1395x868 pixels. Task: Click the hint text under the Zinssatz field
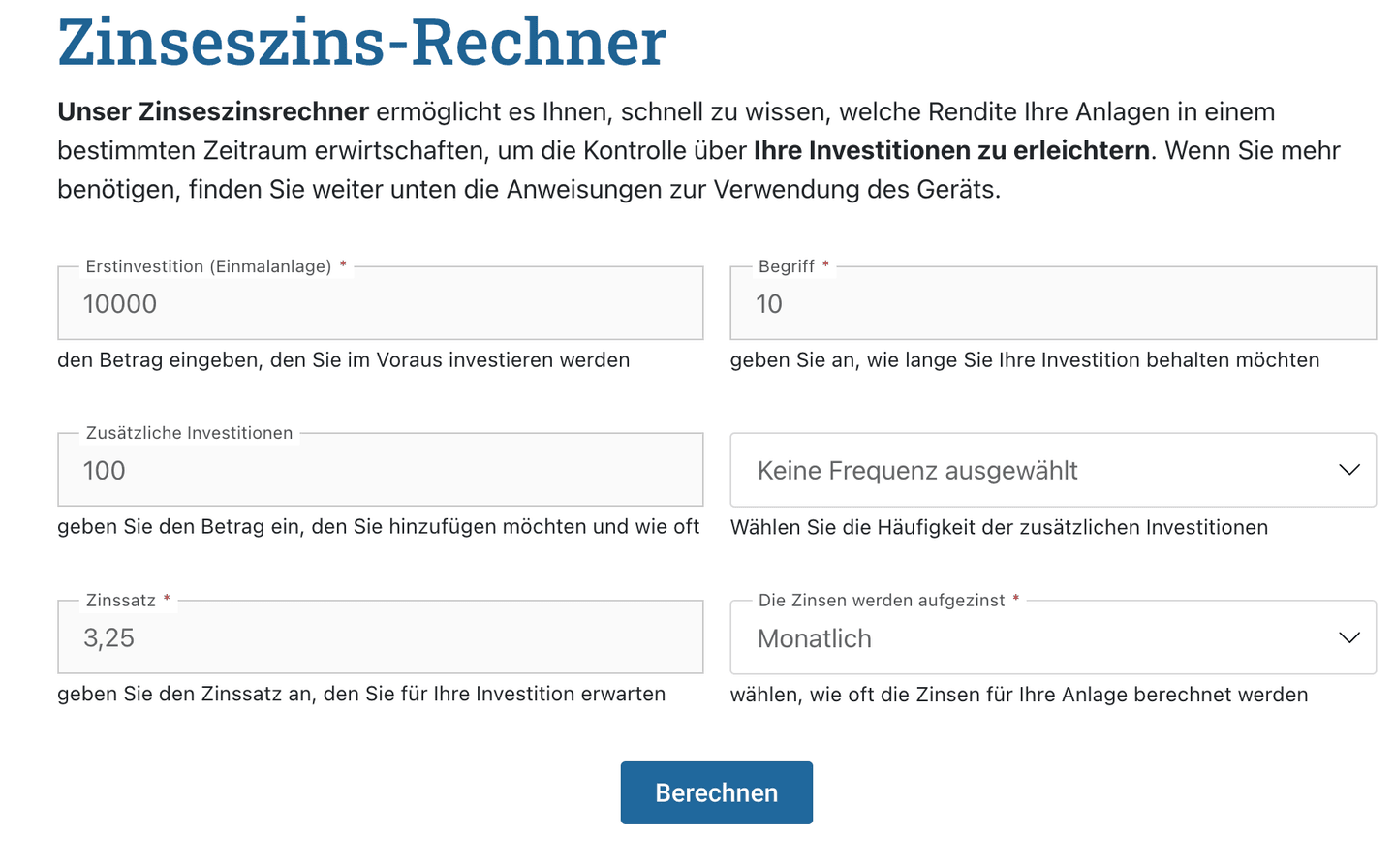361,695
